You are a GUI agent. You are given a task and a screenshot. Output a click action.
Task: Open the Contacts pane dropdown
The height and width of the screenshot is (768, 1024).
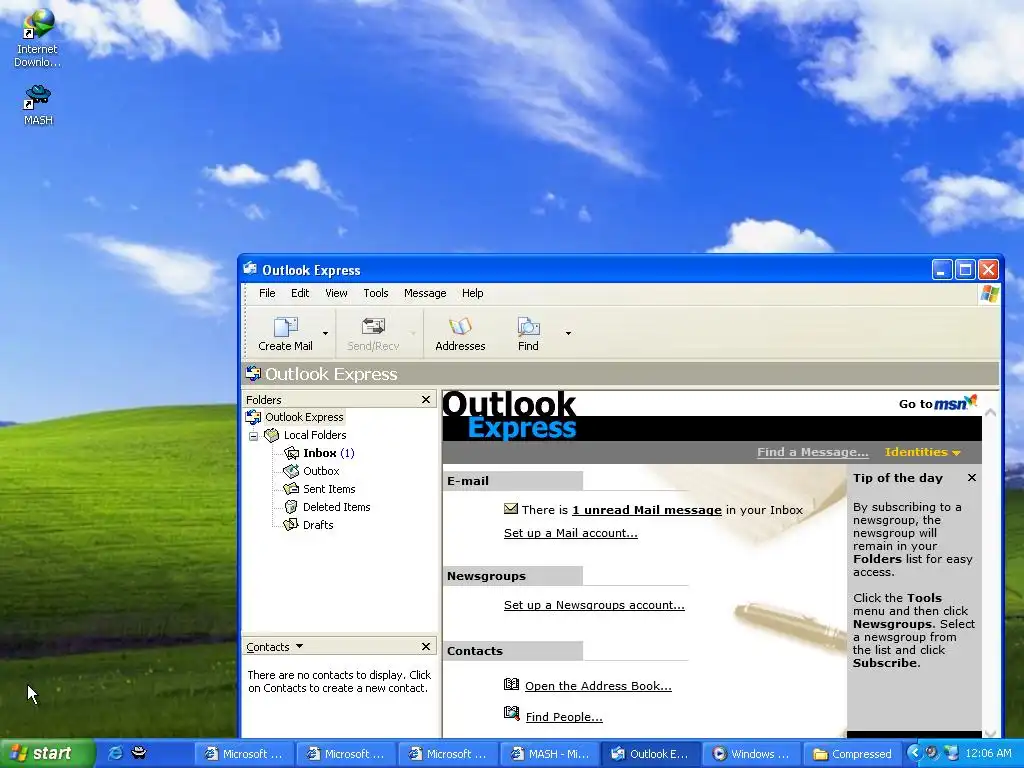coord(299,647)
